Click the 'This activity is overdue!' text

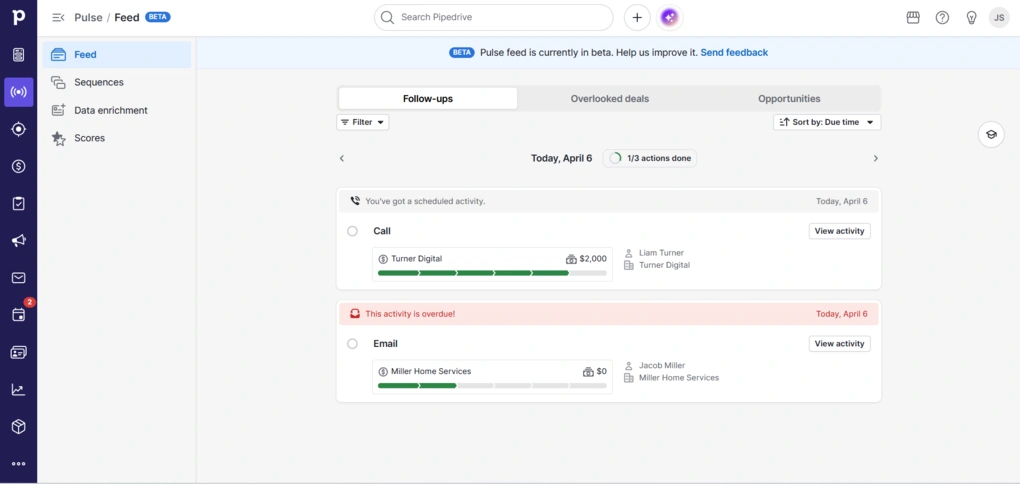click(x=410, y=314)
